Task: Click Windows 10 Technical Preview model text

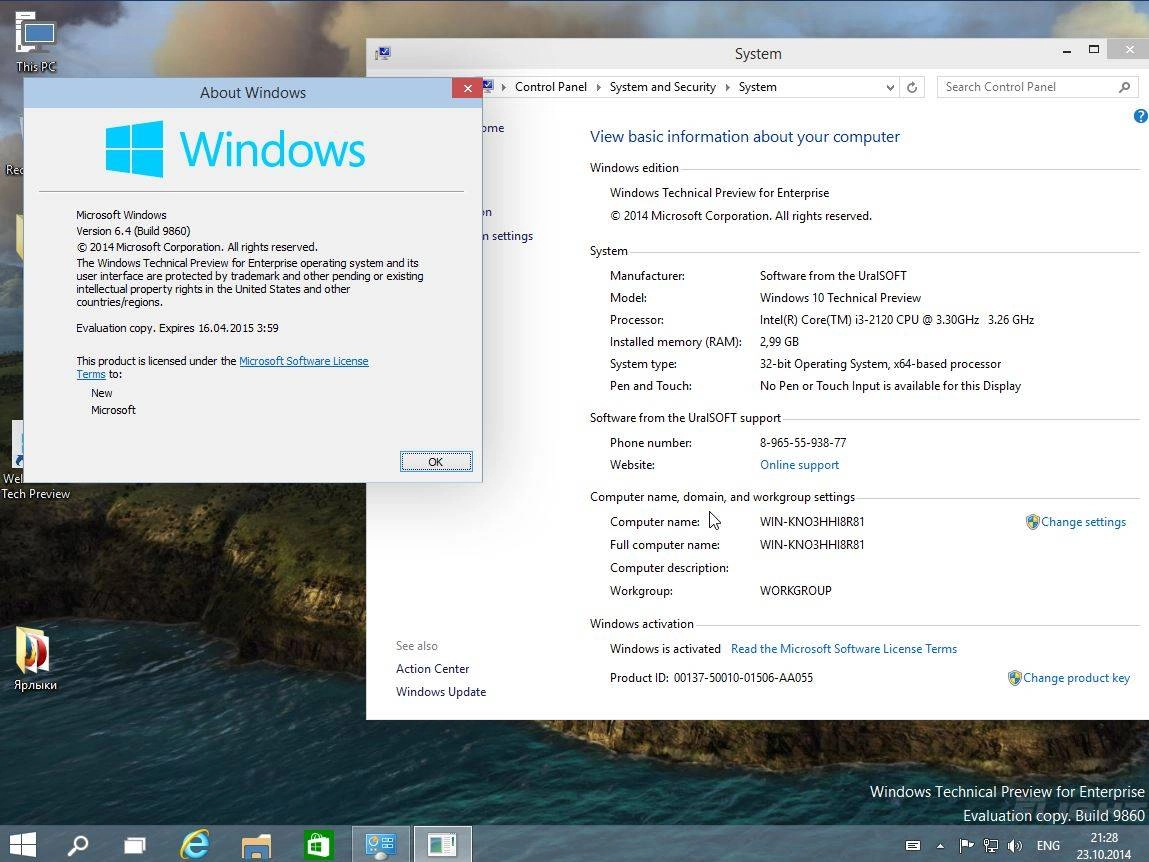Action: (840, 298)
